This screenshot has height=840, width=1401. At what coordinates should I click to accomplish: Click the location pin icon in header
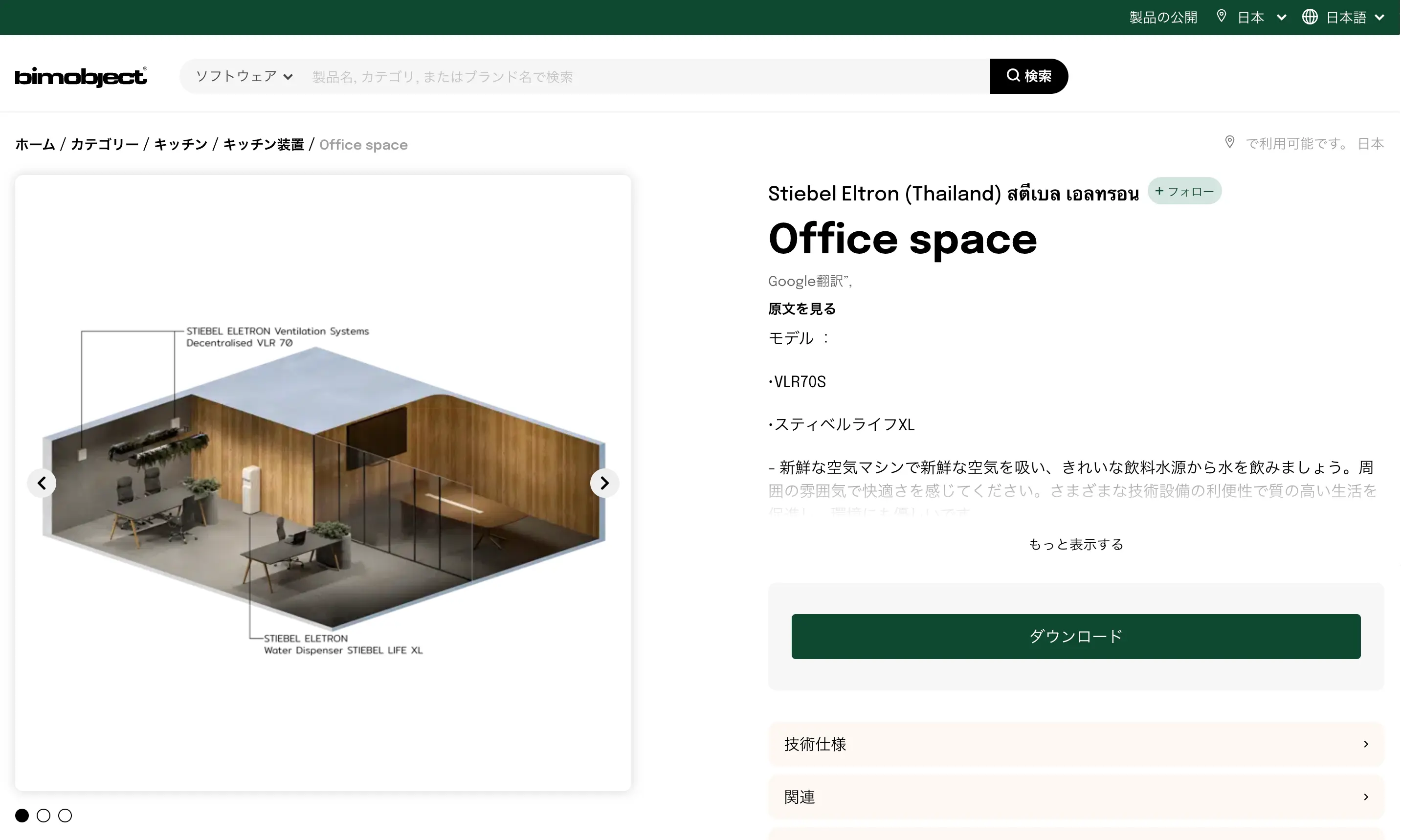click(1221, 17)
